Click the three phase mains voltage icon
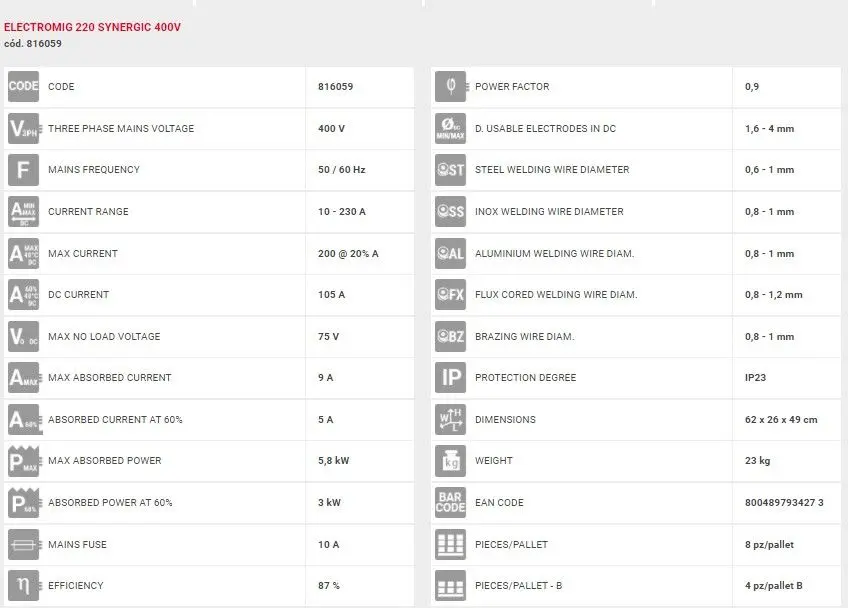This screenshot has width=848, height=608. click(x=23, y=129)
